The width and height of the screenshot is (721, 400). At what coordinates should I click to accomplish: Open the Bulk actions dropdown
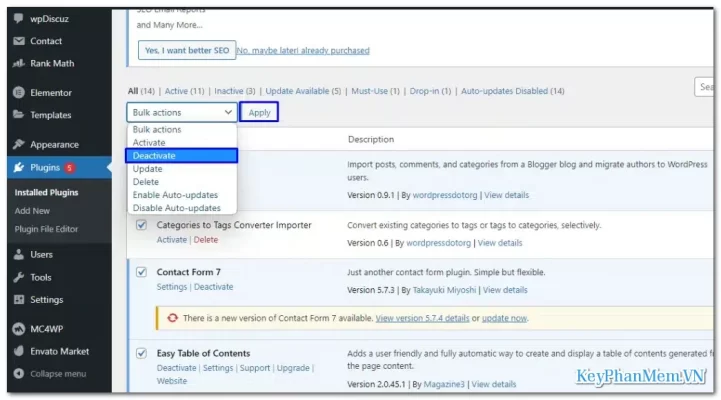point(182,113)
